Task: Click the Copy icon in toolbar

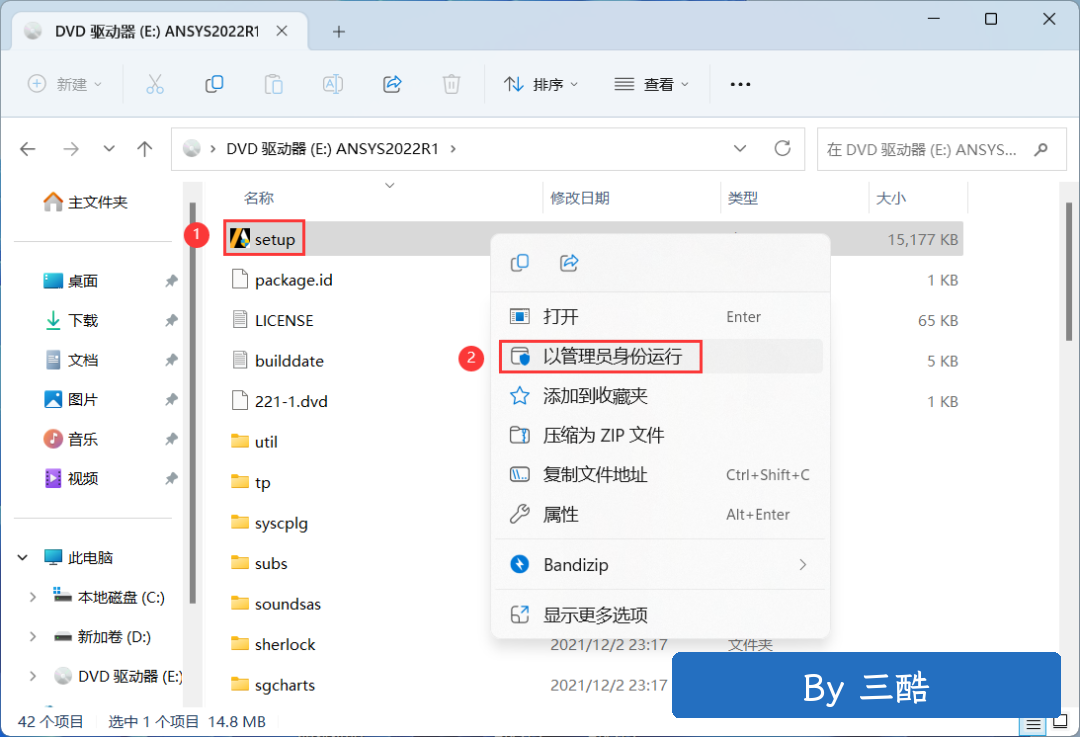Action: tap(214, 84)
